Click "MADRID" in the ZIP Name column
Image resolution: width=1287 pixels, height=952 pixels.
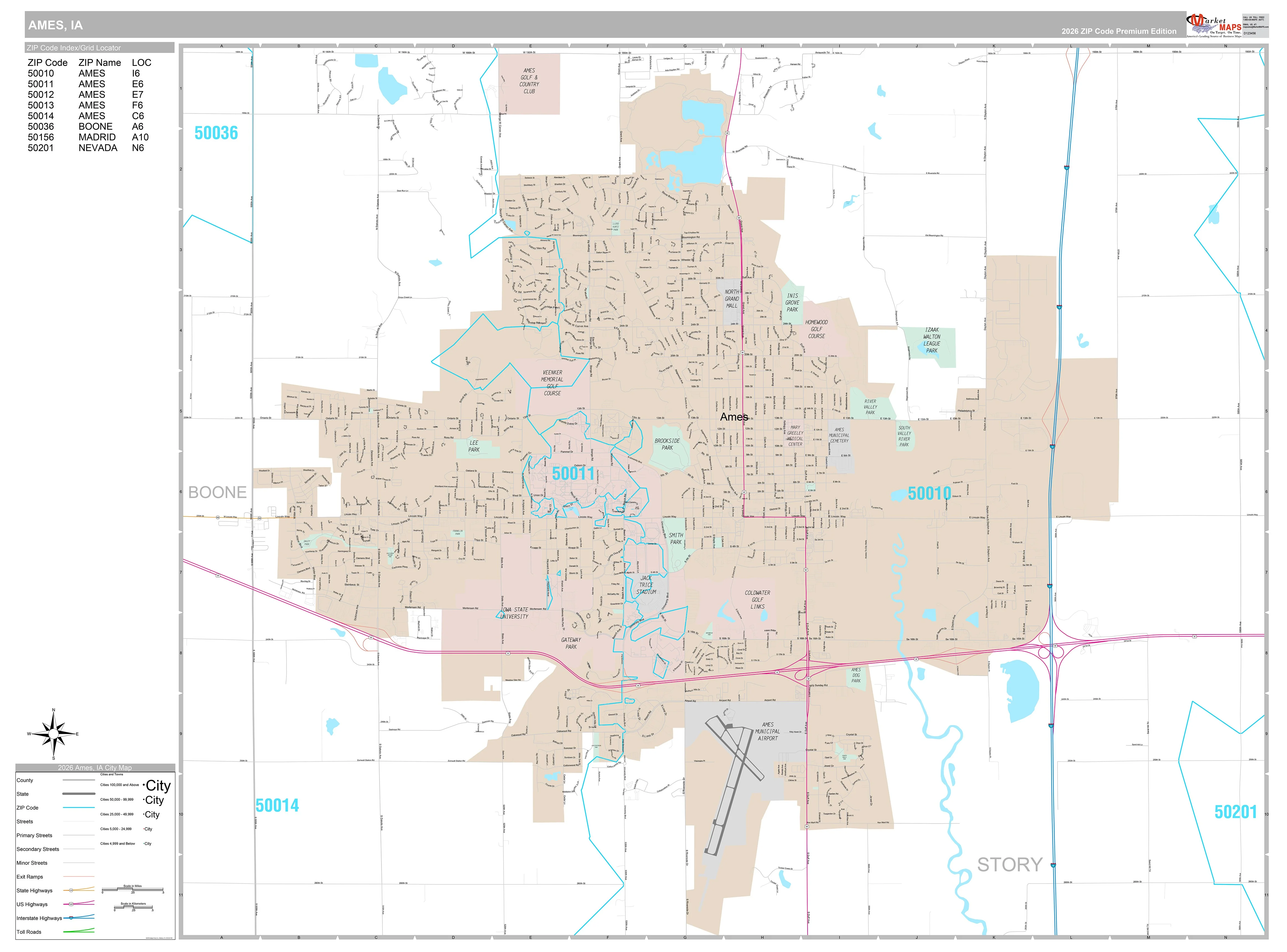click(x=97, y=137)
